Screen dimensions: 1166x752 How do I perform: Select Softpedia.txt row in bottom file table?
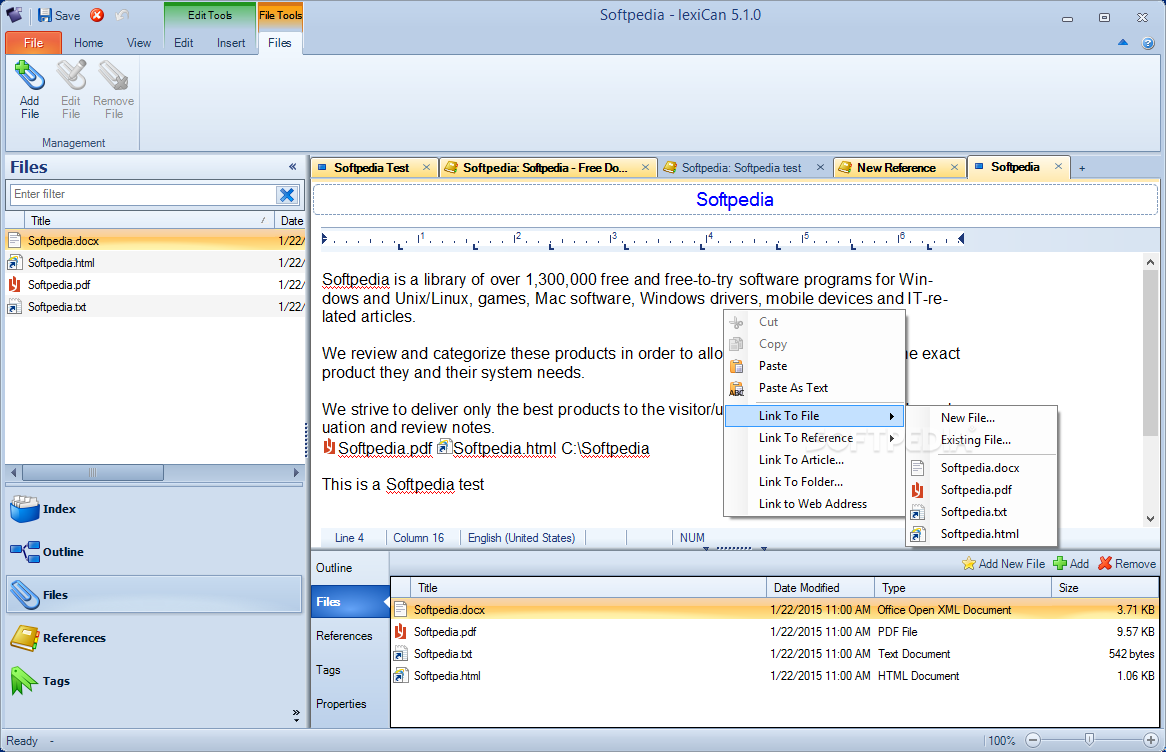coord(774,654)
